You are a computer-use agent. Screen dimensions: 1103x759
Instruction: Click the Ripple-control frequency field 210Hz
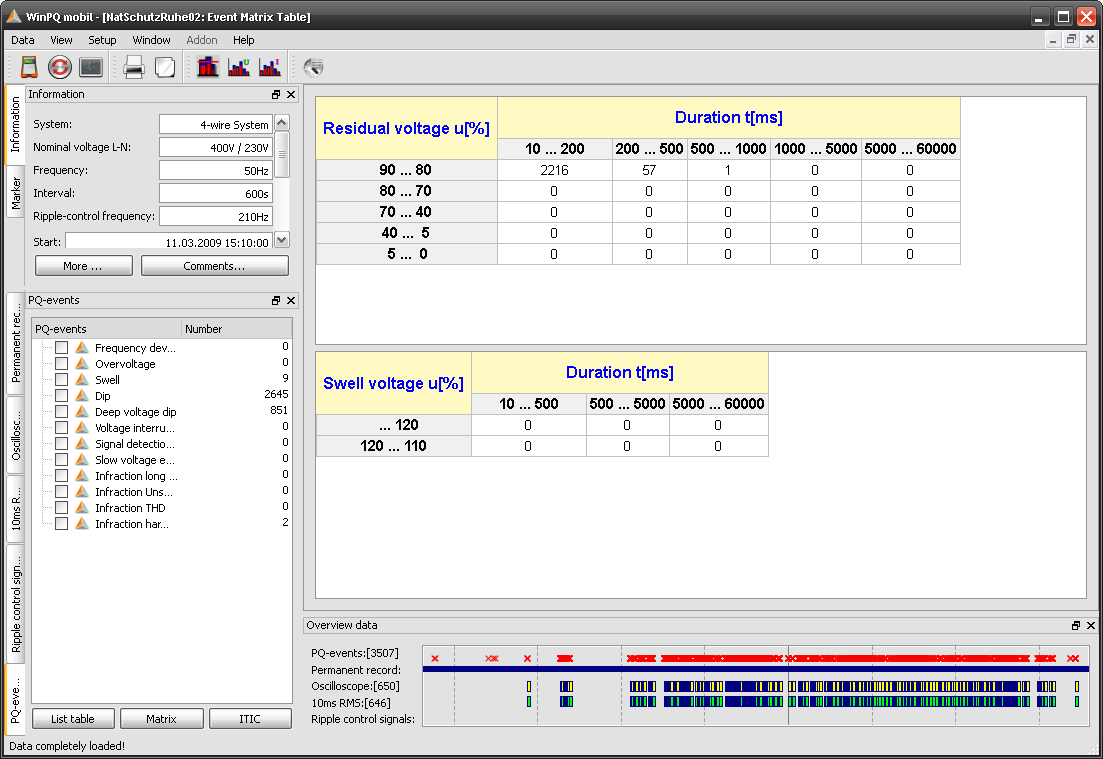(x=215, y=216)
